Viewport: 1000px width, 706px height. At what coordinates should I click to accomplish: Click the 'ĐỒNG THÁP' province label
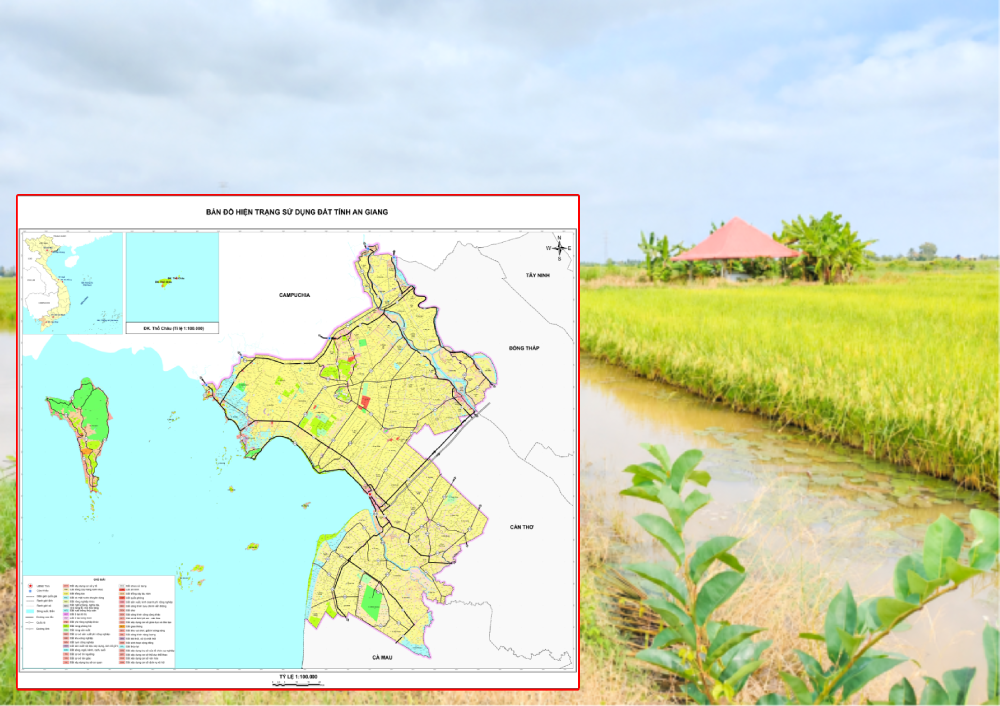(x=524, y=348)
